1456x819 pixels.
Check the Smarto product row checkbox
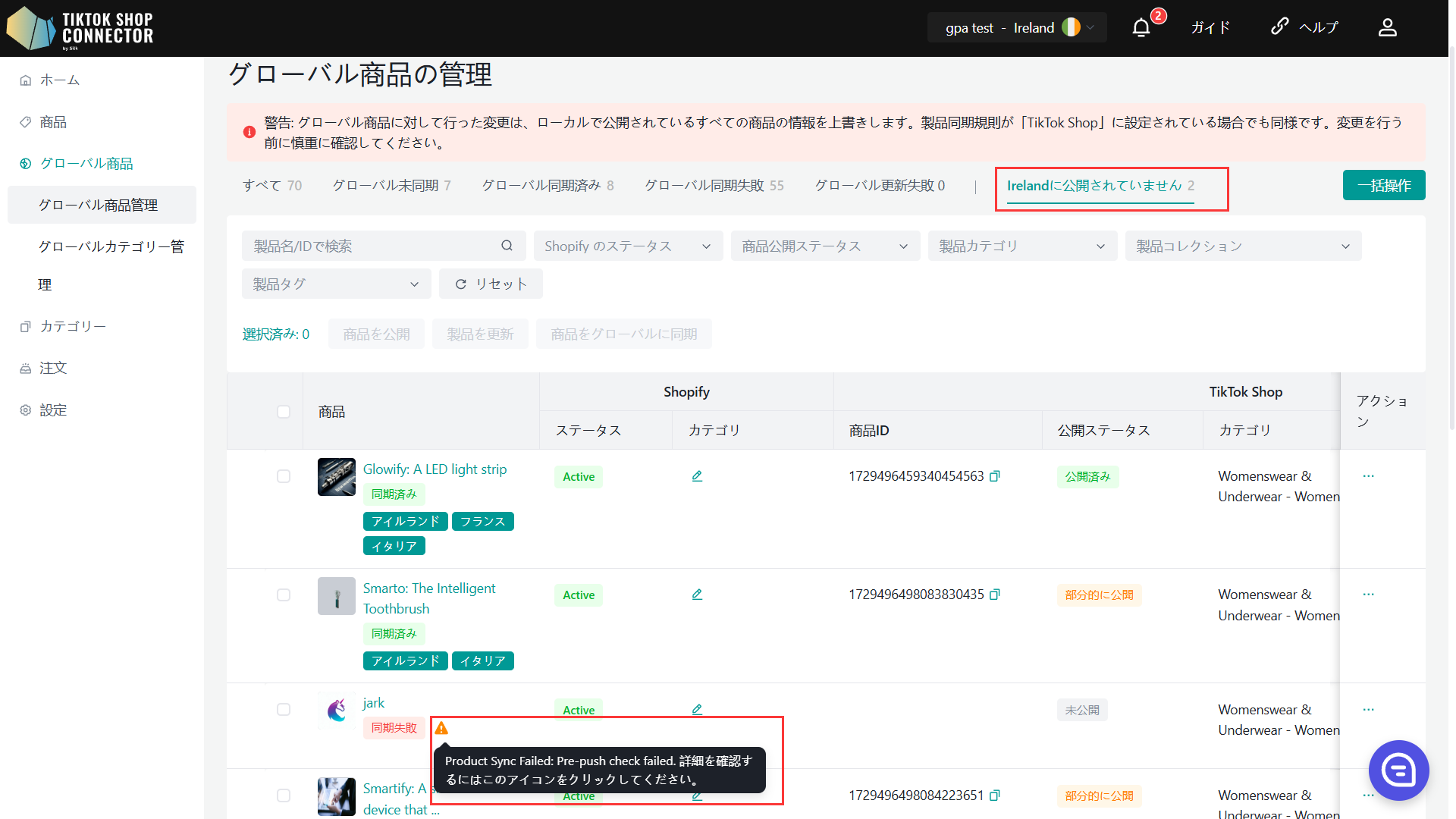pyautogui.click(x=284, y=595)
